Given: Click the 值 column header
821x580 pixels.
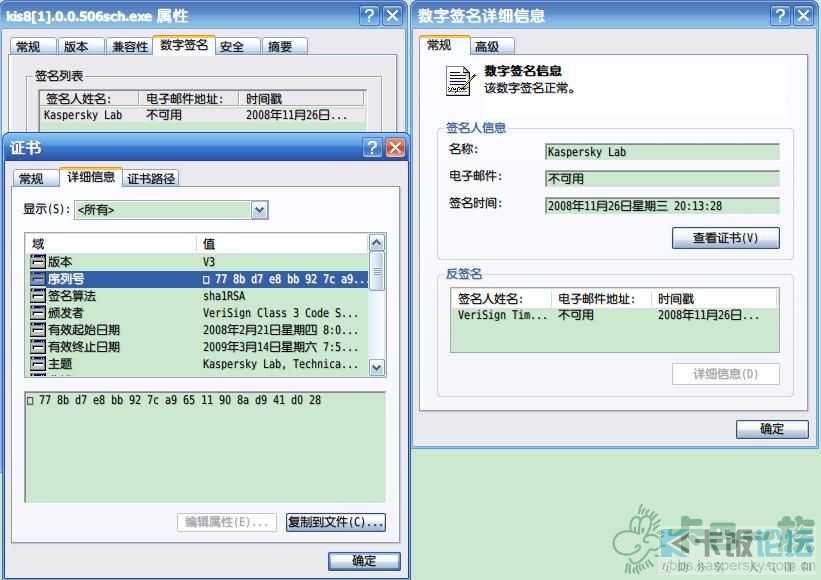Looking at the screenshot, I should tap(283, 243).
